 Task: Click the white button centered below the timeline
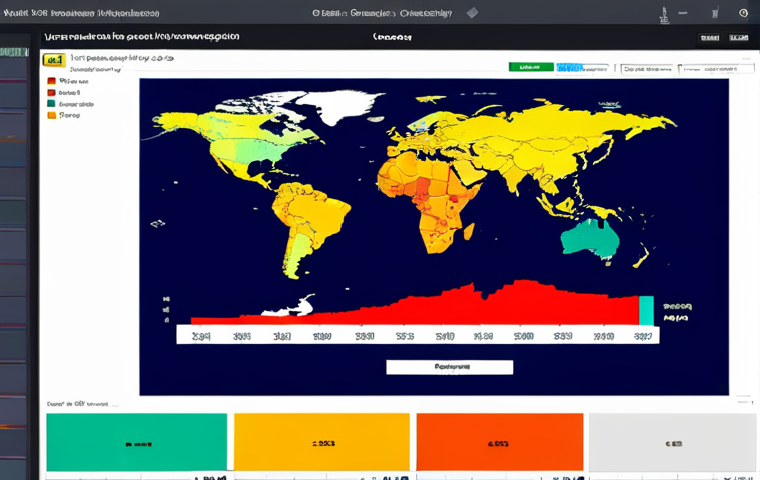pos(449,367)
